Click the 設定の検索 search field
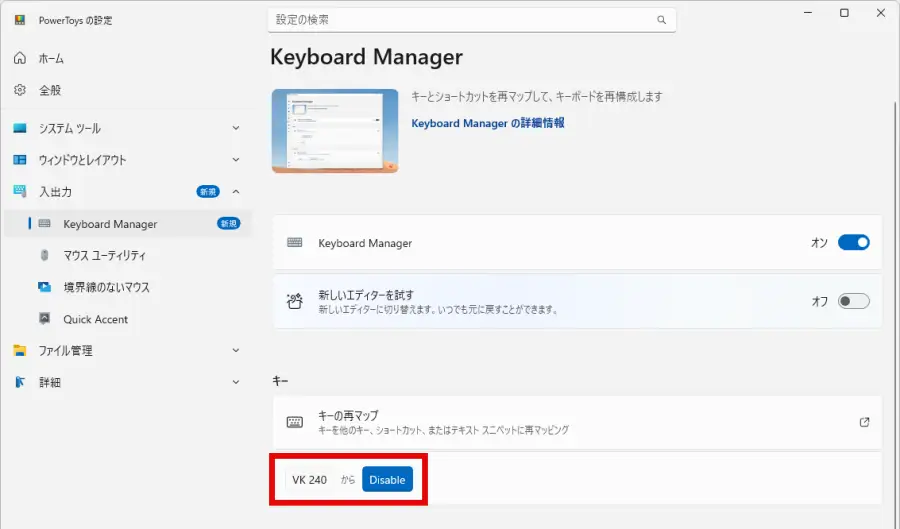 (x=472, y=20)
